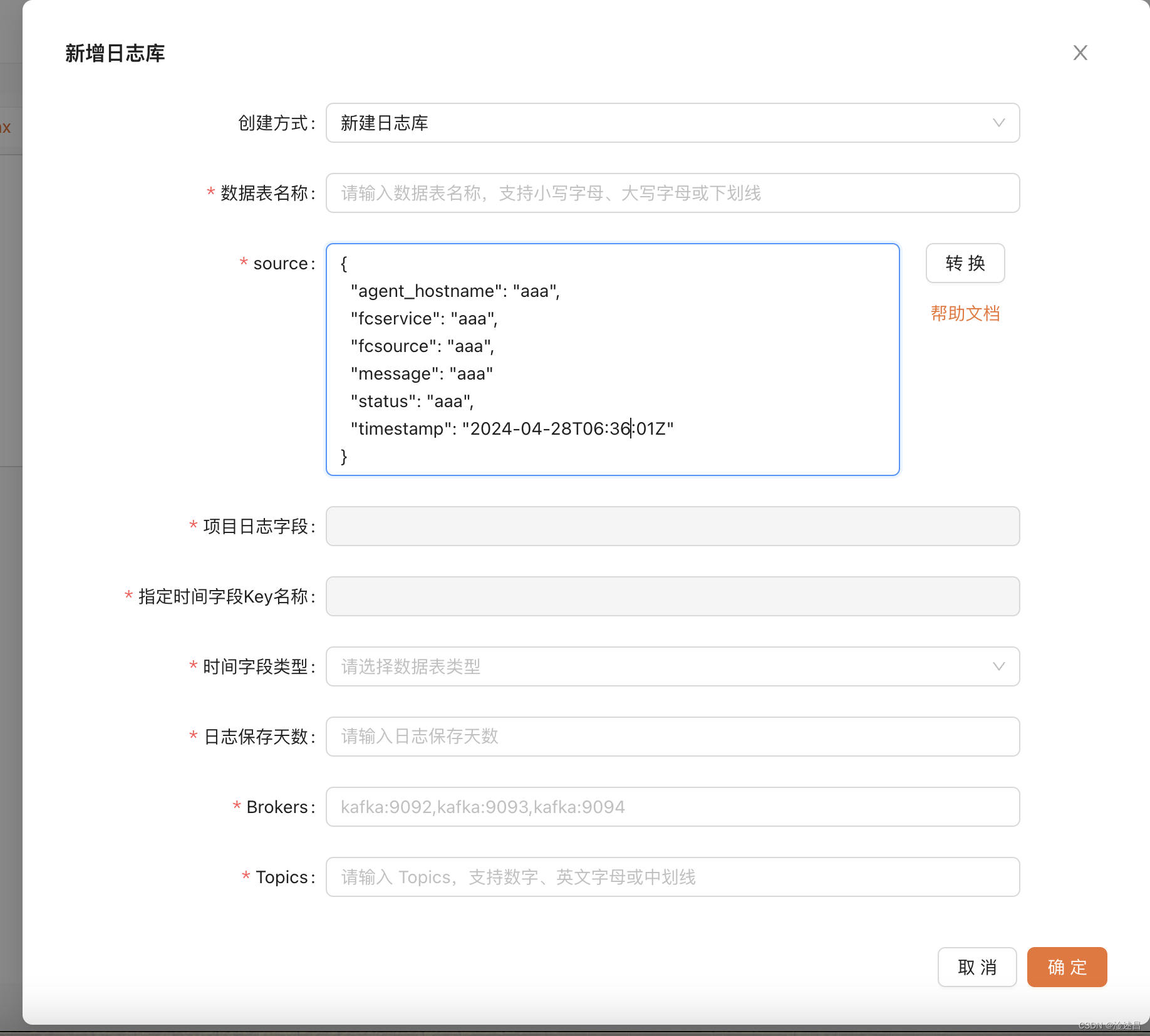Click the 确定 confirm button
Screen dimensions: 1150x1036
(x=1066, y=967)
